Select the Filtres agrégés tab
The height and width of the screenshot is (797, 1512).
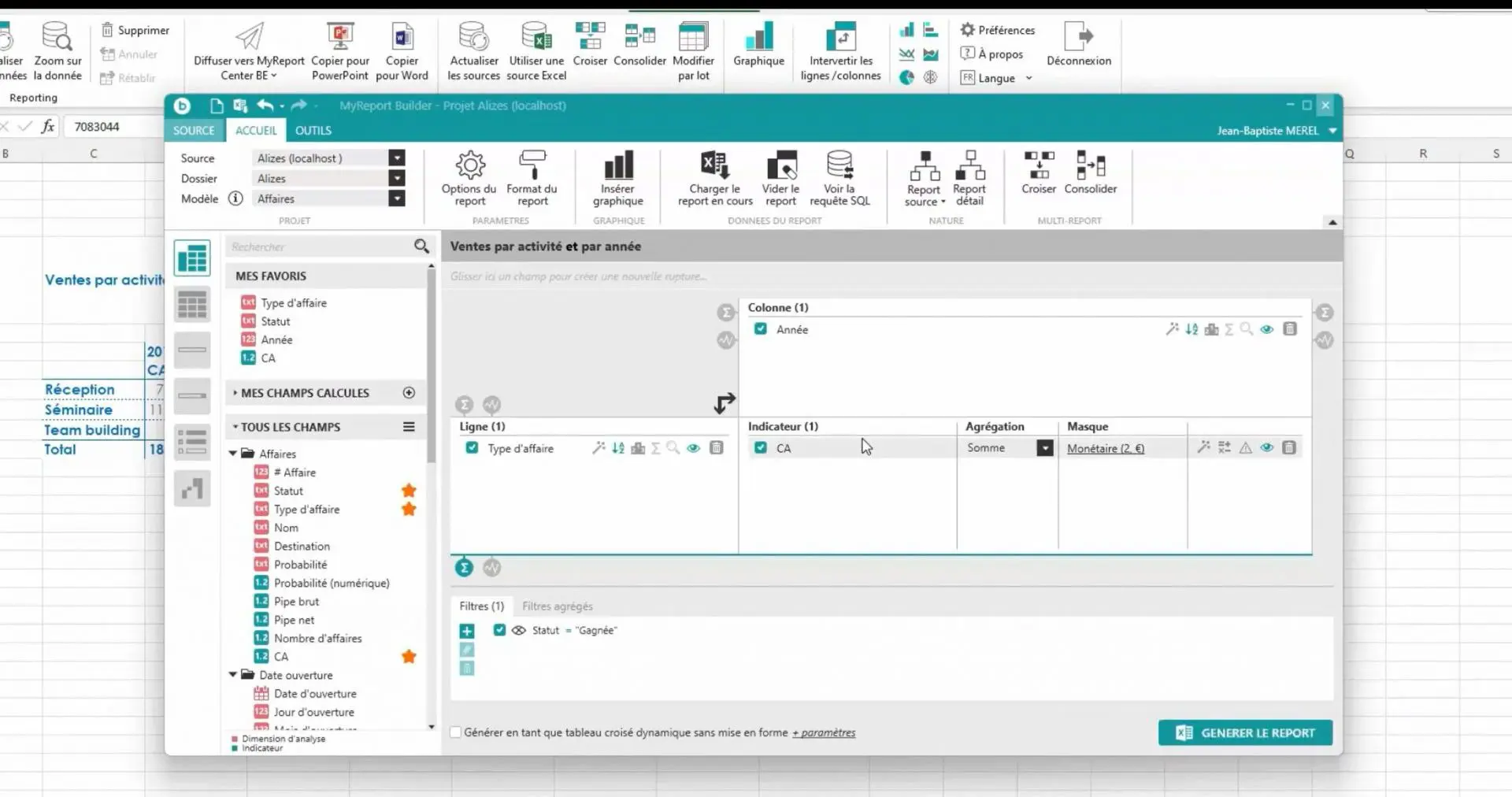click(x=557, y=606)
